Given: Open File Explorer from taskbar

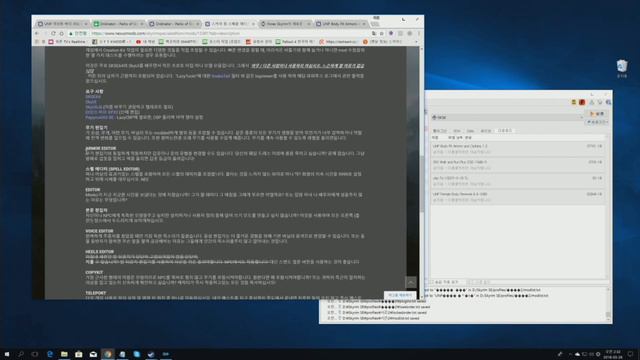Looking at the screenshot, I should (64, 354).
